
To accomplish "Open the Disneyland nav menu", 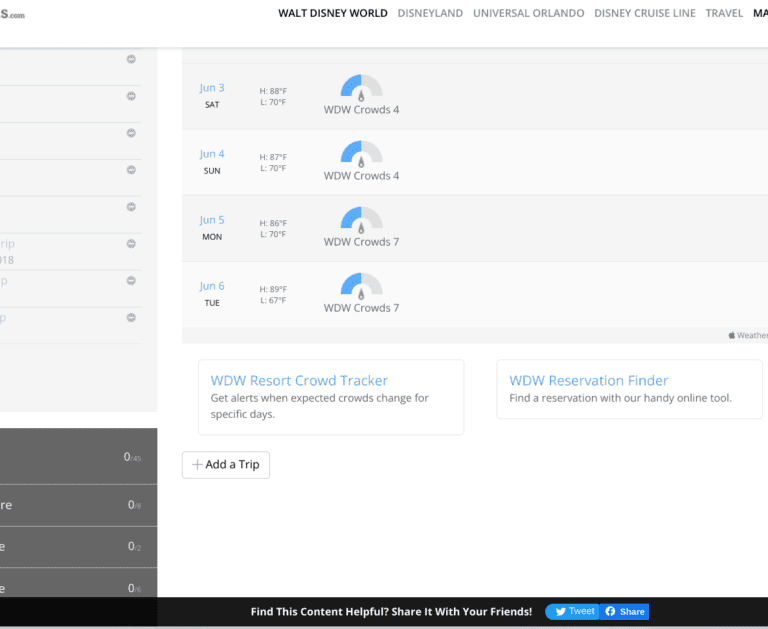I will pos(430,13).
